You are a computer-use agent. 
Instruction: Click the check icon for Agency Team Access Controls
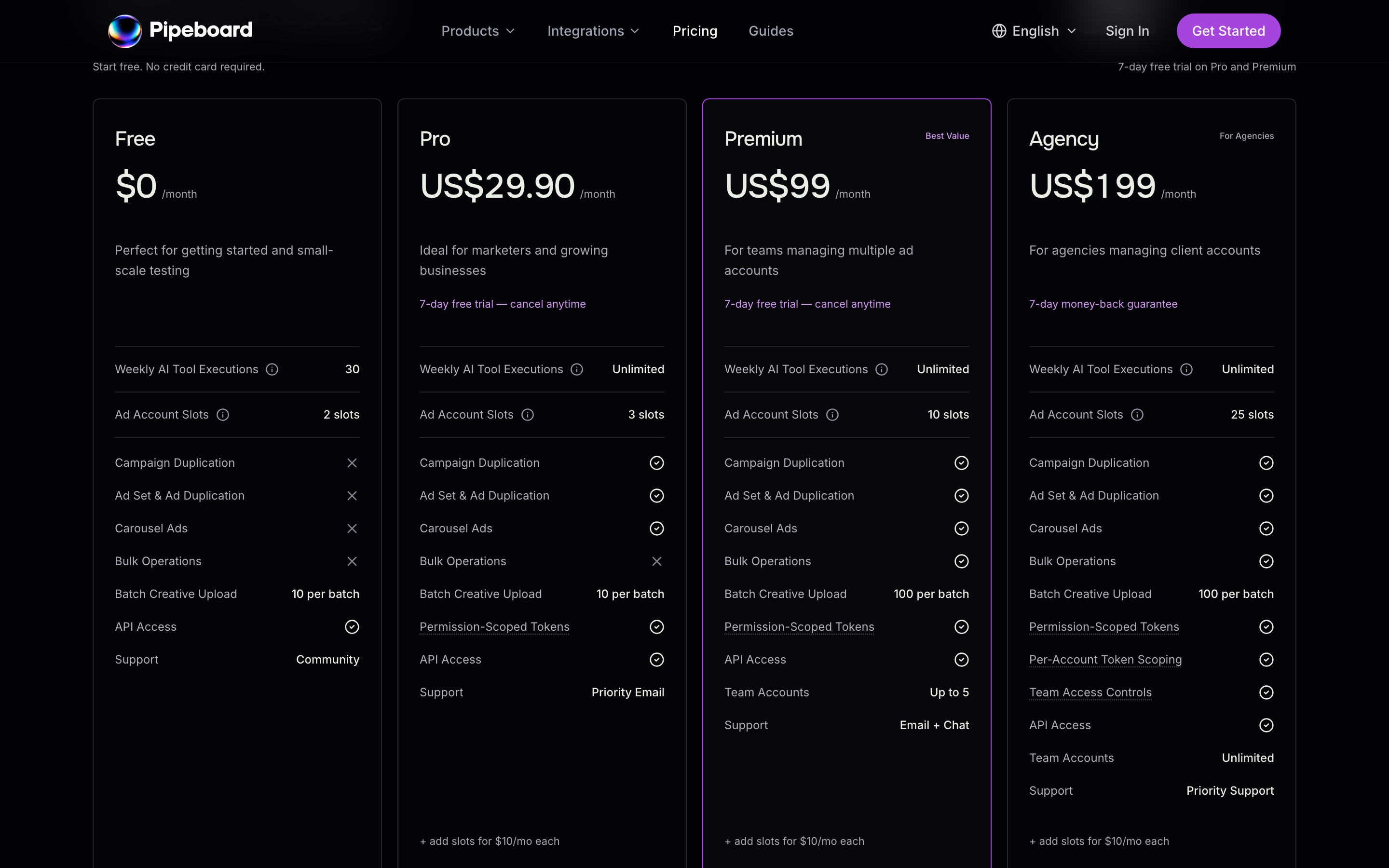(x=1266, y=692)
